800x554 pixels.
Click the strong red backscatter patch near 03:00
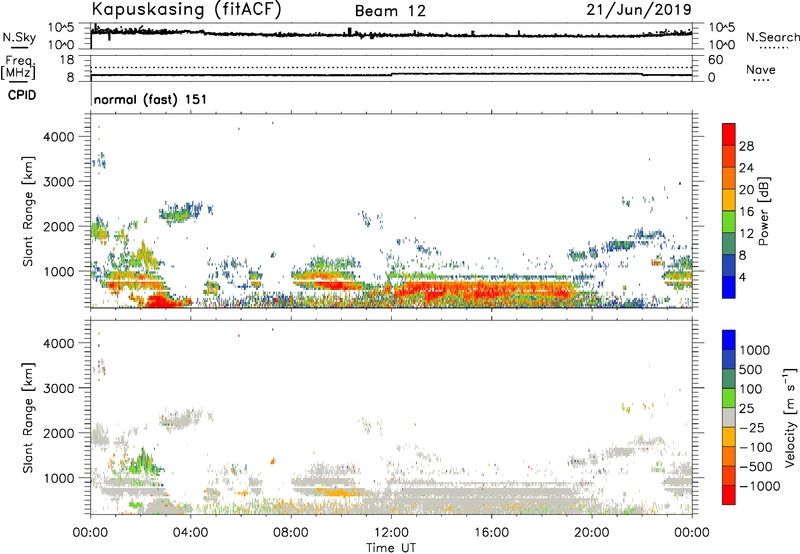(x=164, y=301)
